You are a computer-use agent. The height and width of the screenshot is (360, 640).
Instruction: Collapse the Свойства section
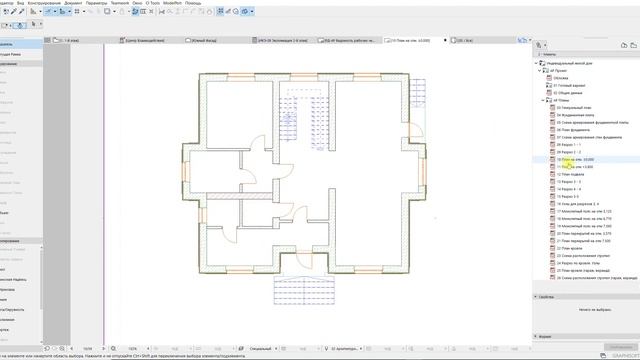point(536,297)
